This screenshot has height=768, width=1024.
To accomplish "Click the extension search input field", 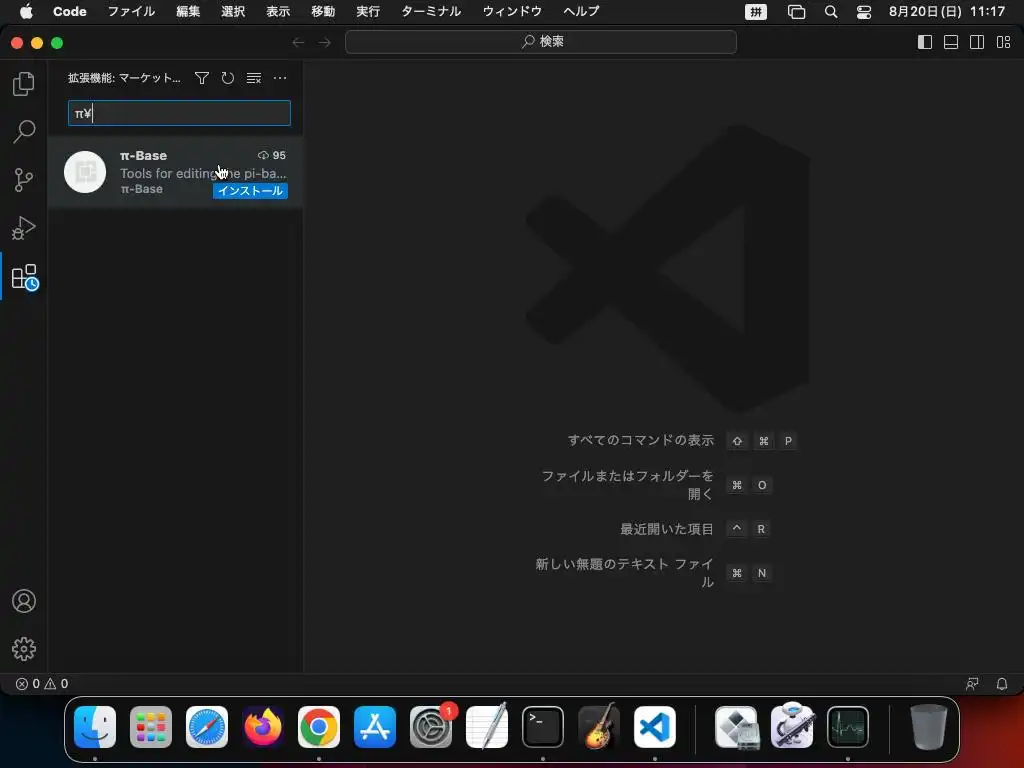I will click(x=179, y=113).
